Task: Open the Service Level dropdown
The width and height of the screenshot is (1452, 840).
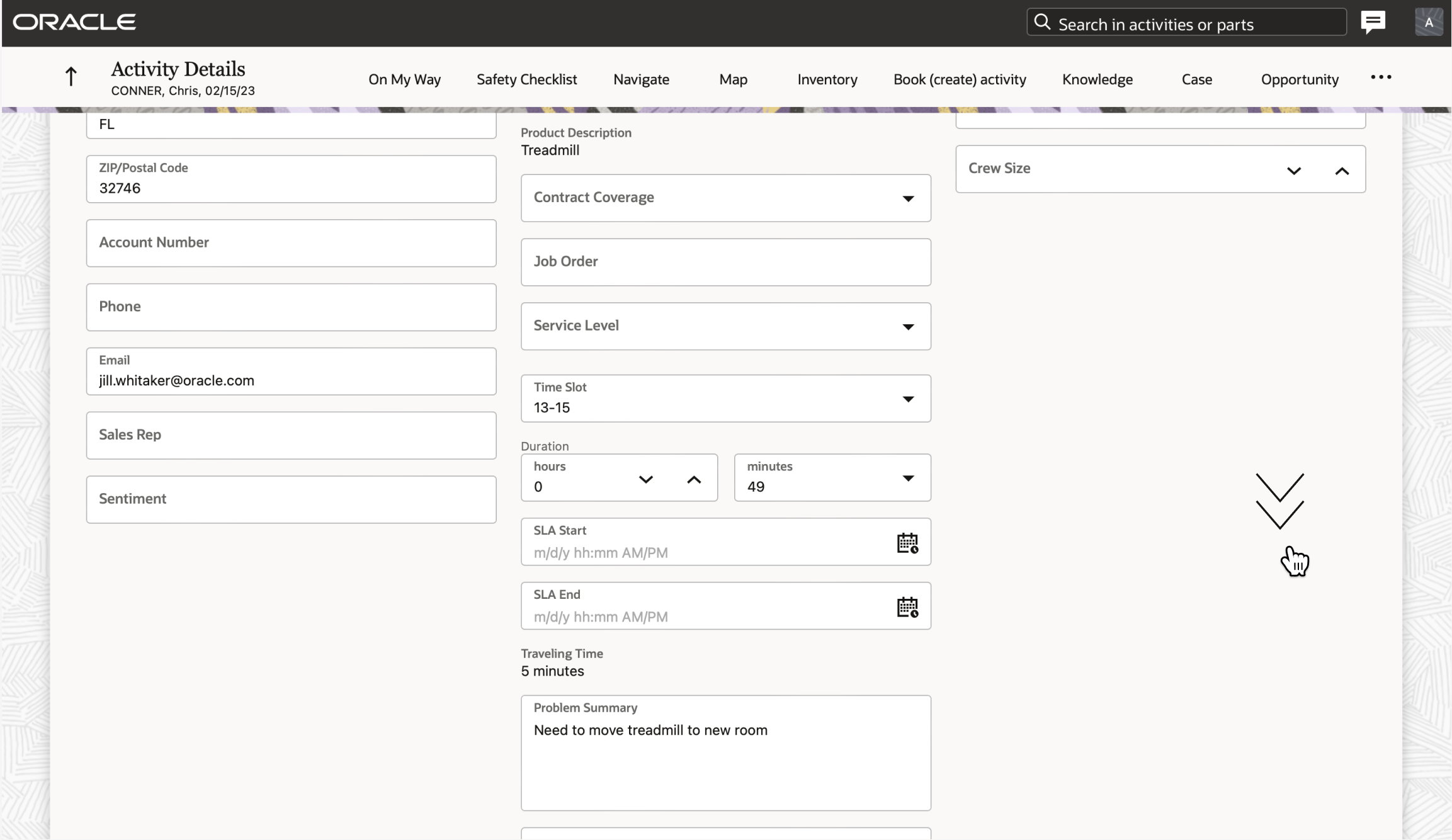Action: tap(907, 326)
